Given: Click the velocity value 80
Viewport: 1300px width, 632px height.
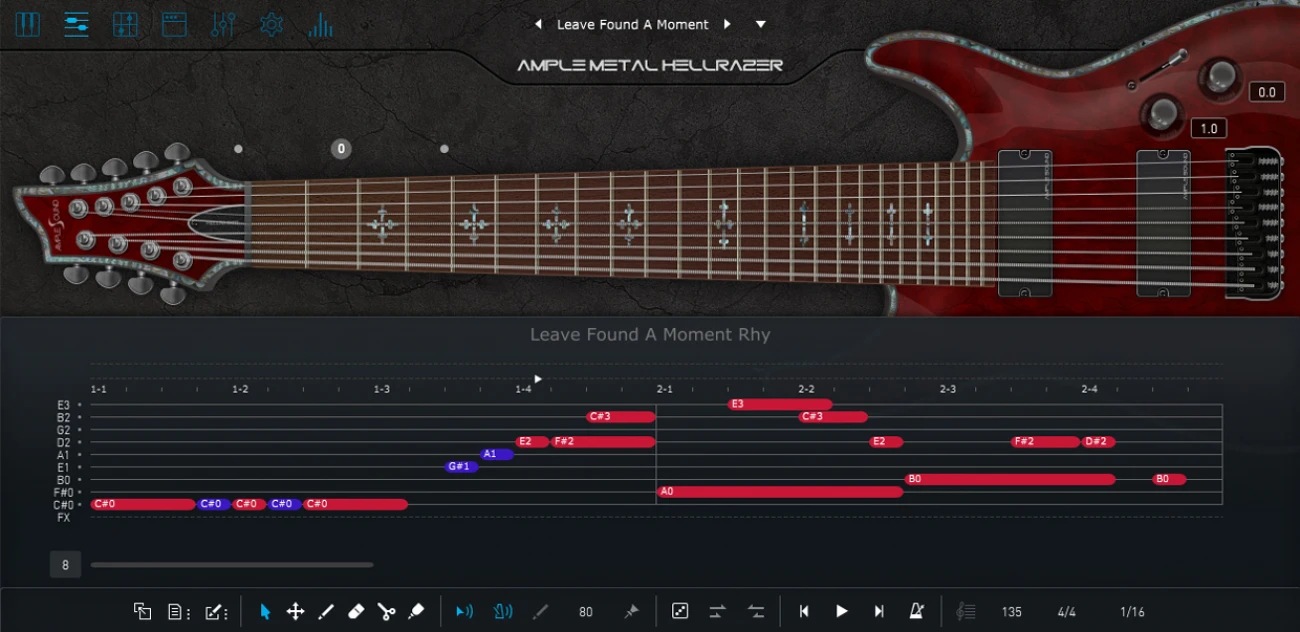Looking at the screenshot, I should [586, 612].
